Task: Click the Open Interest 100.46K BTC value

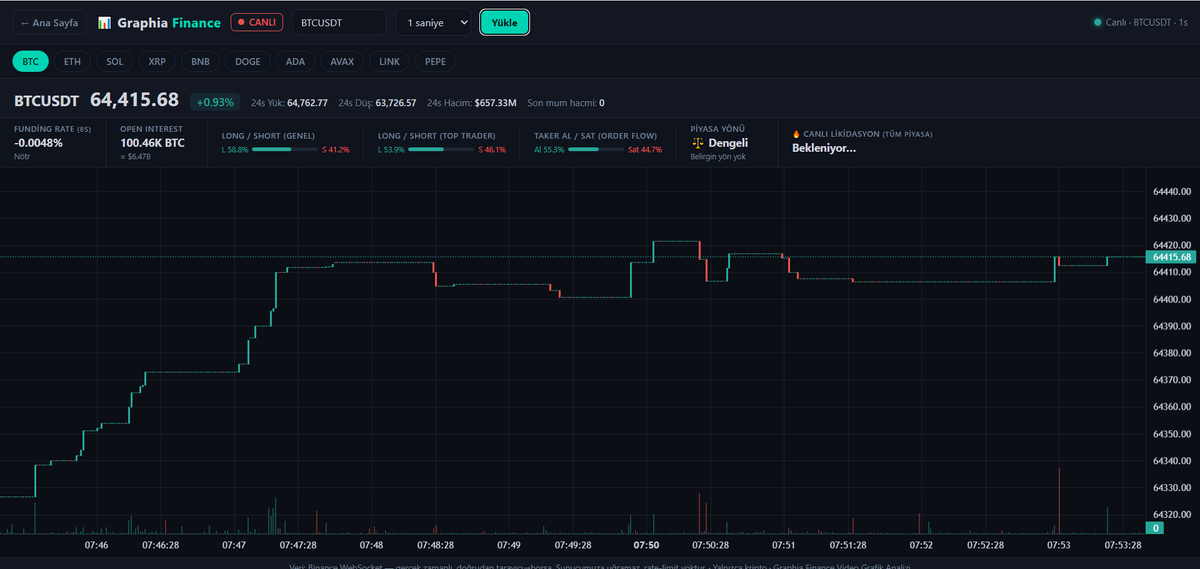Action: click(x=152, y=143)
